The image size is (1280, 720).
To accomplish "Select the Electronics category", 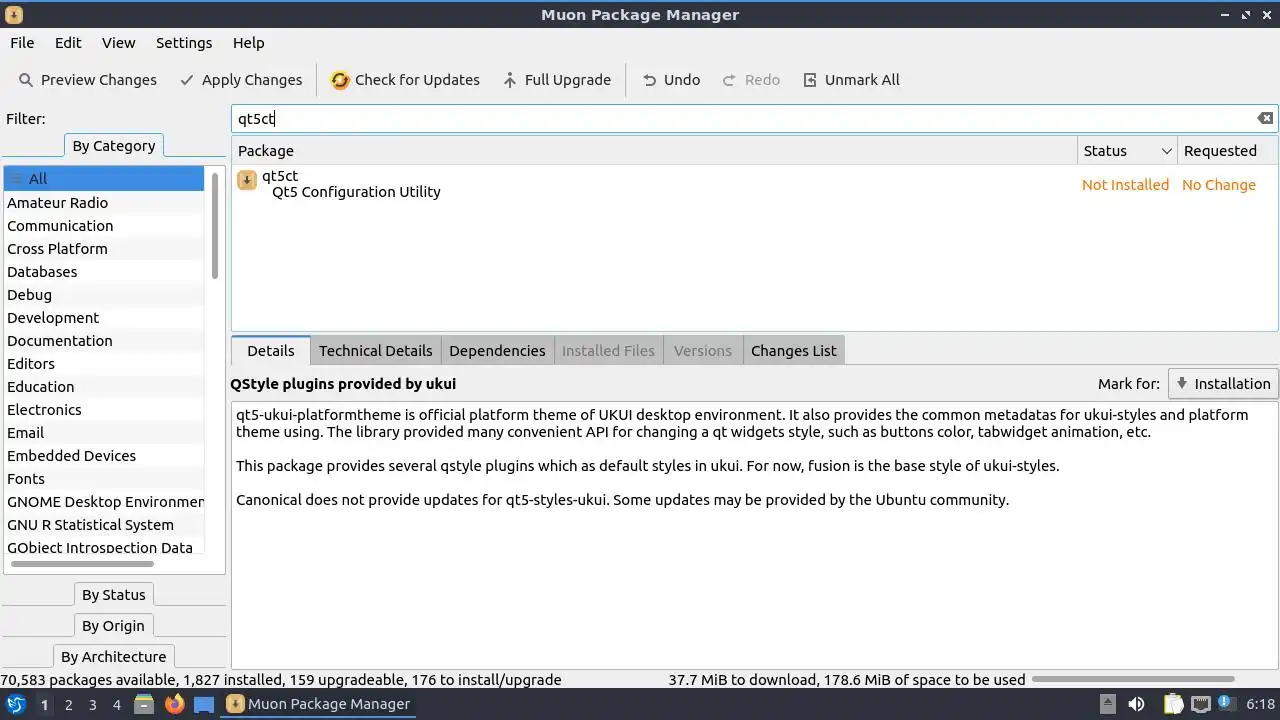I will (104, 410).
